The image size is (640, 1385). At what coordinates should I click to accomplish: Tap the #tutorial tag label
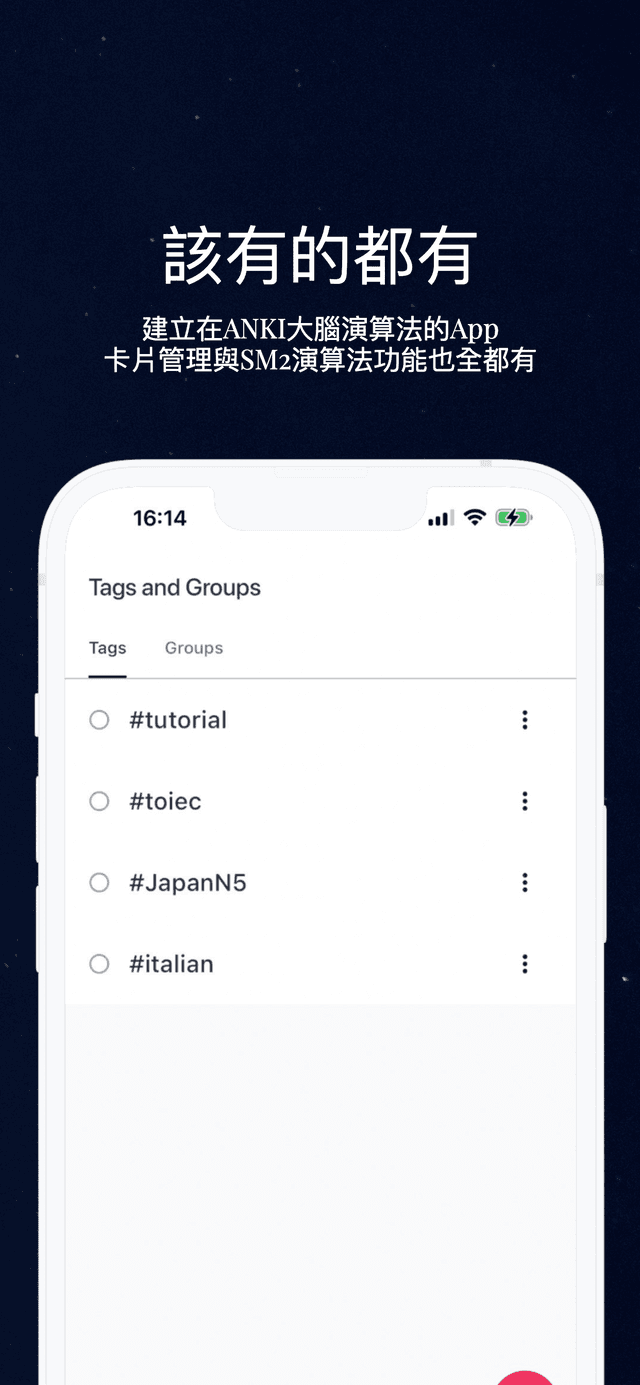(178, 720)
